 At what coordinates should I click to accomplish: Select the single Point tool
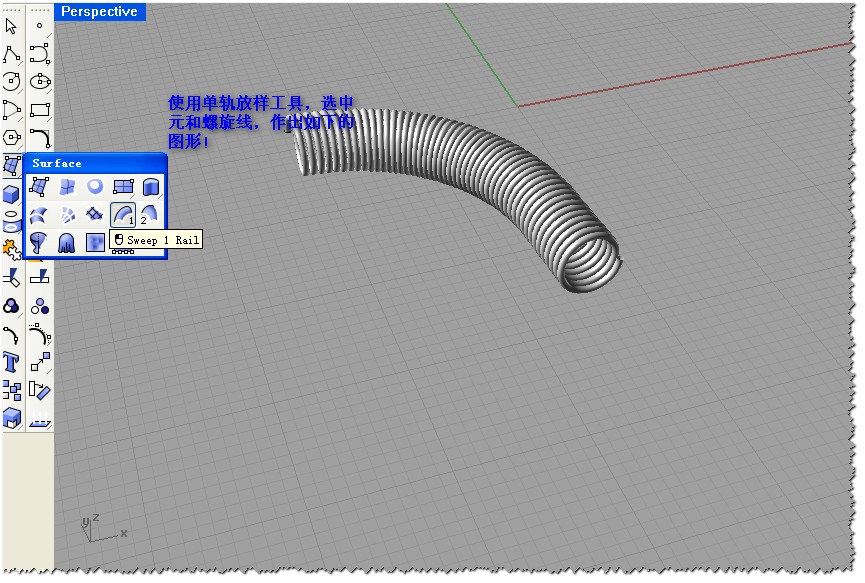click(x=39, y=25)
